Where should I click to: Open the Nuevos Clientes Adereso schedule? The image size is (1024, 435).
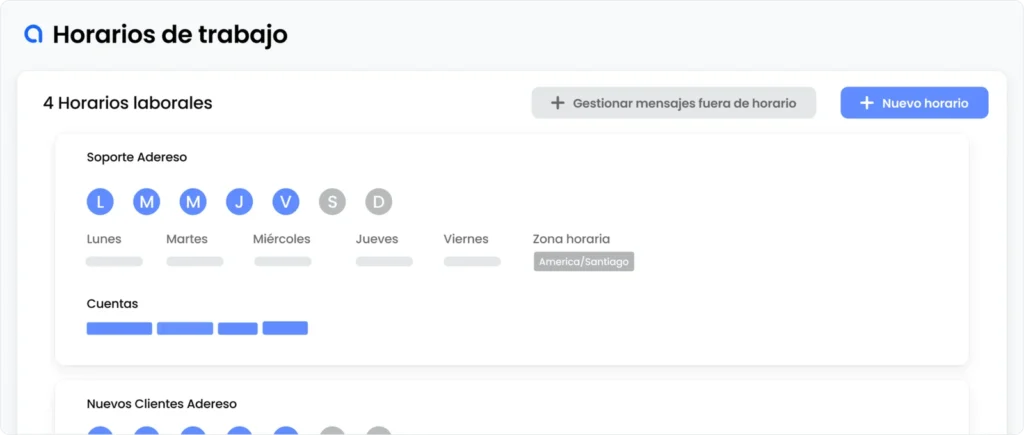[162, 404]
